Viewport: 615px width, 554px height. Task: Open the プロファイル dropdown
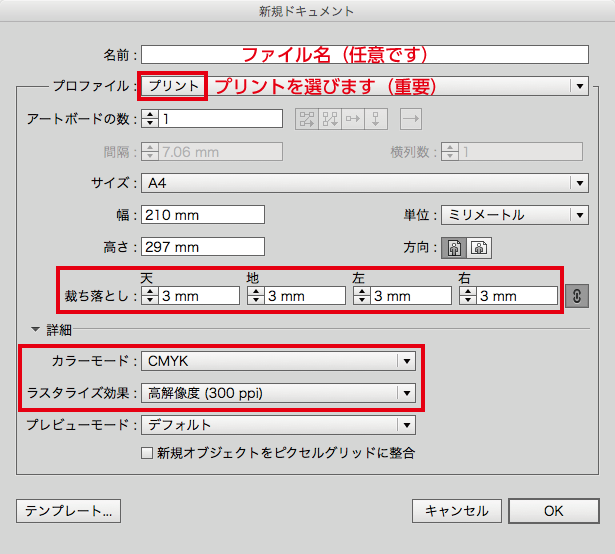[364, 86]
